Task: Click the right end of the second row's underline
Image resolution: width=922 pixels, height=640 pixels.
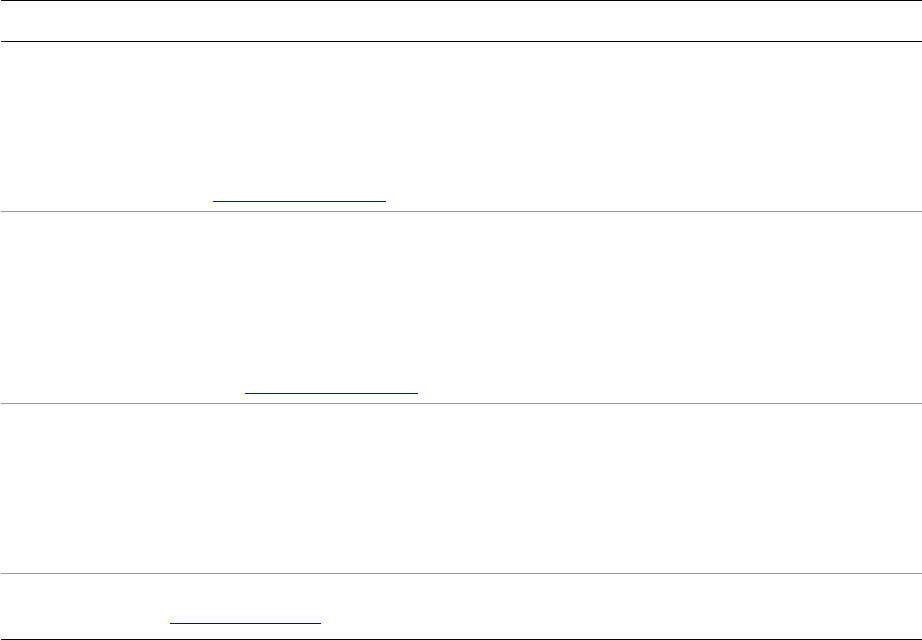Action: 416,393
